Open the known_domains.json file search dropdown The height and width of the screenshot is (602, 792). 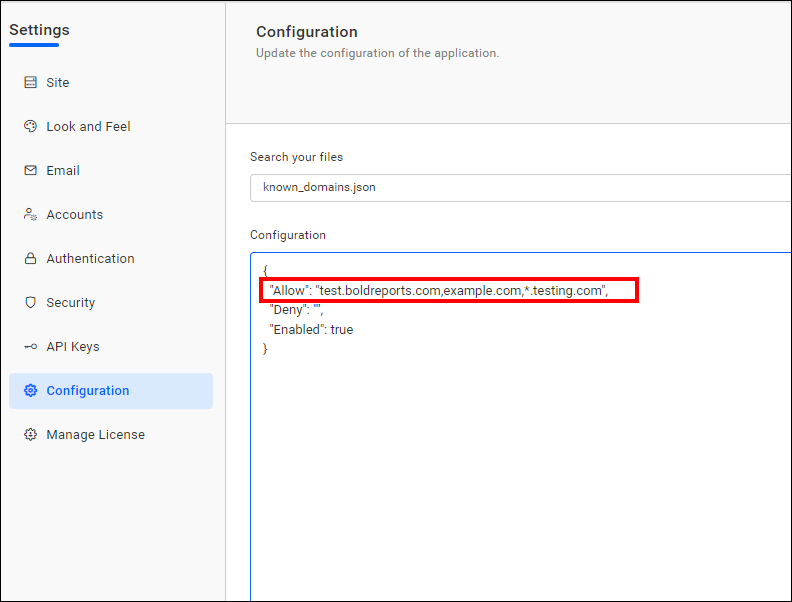521,188
